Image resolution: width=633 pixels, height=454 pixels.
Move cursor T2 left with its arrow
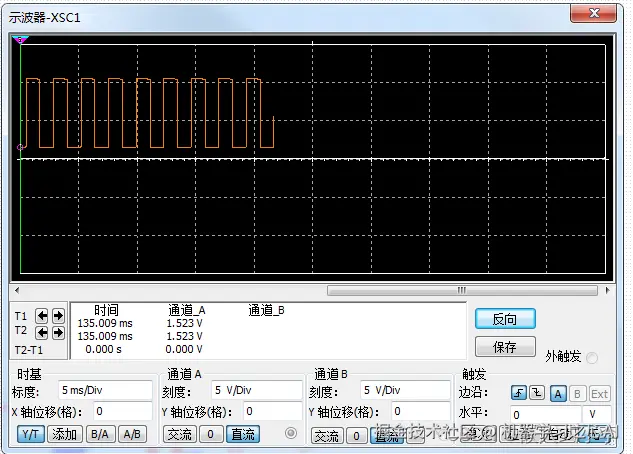(x=42, y=333)
